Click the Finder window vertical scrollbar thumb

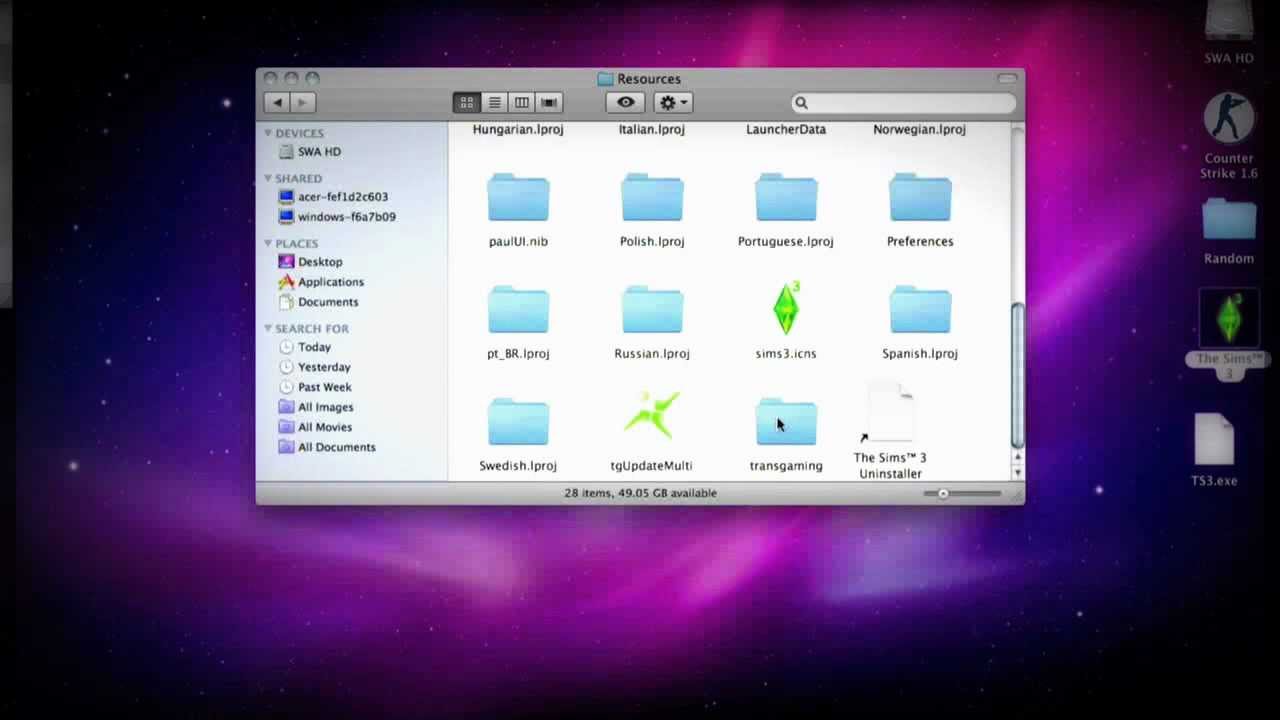(1018, 375)
